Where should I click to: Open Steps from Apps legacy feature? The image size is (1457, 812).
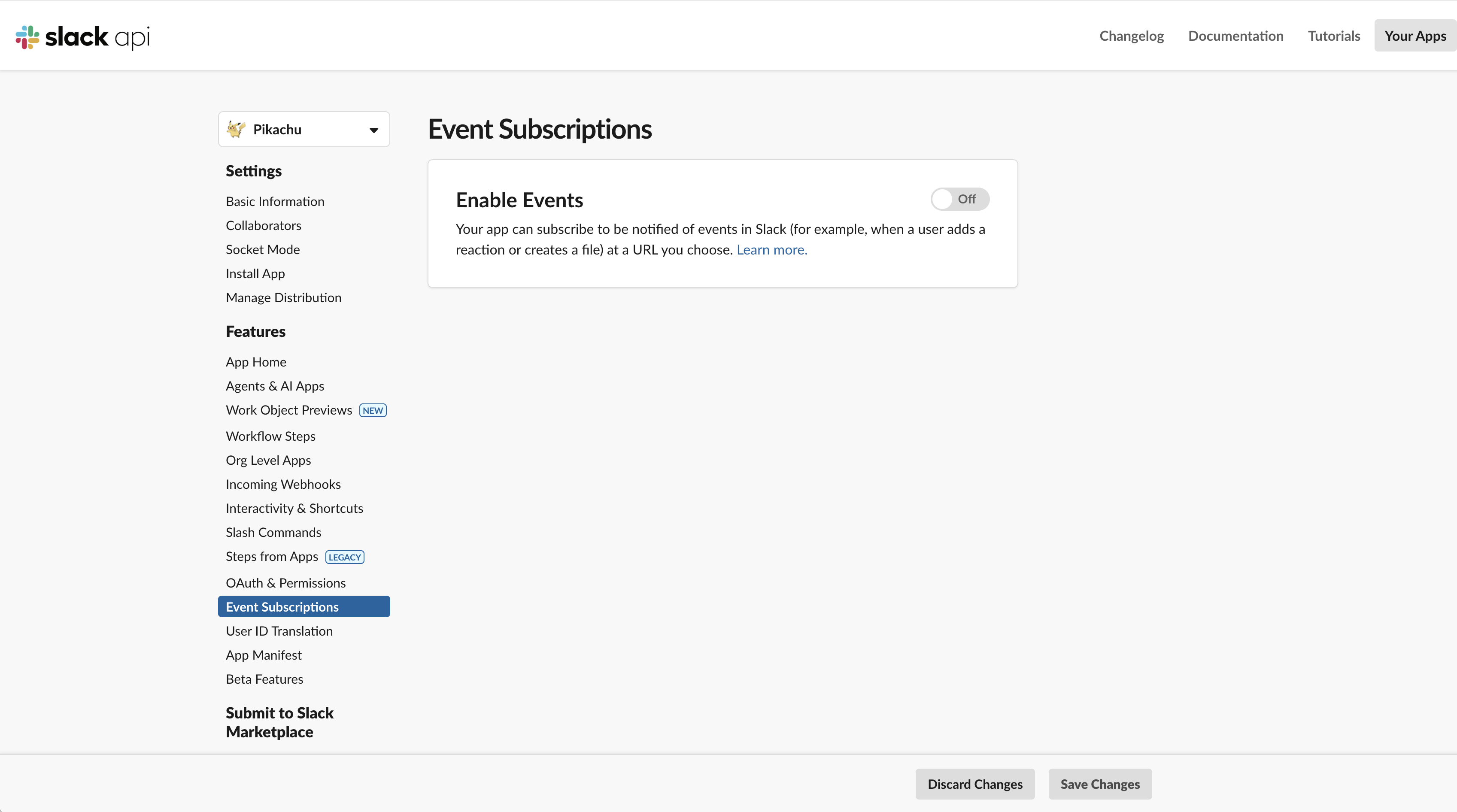tap(272, 556)
